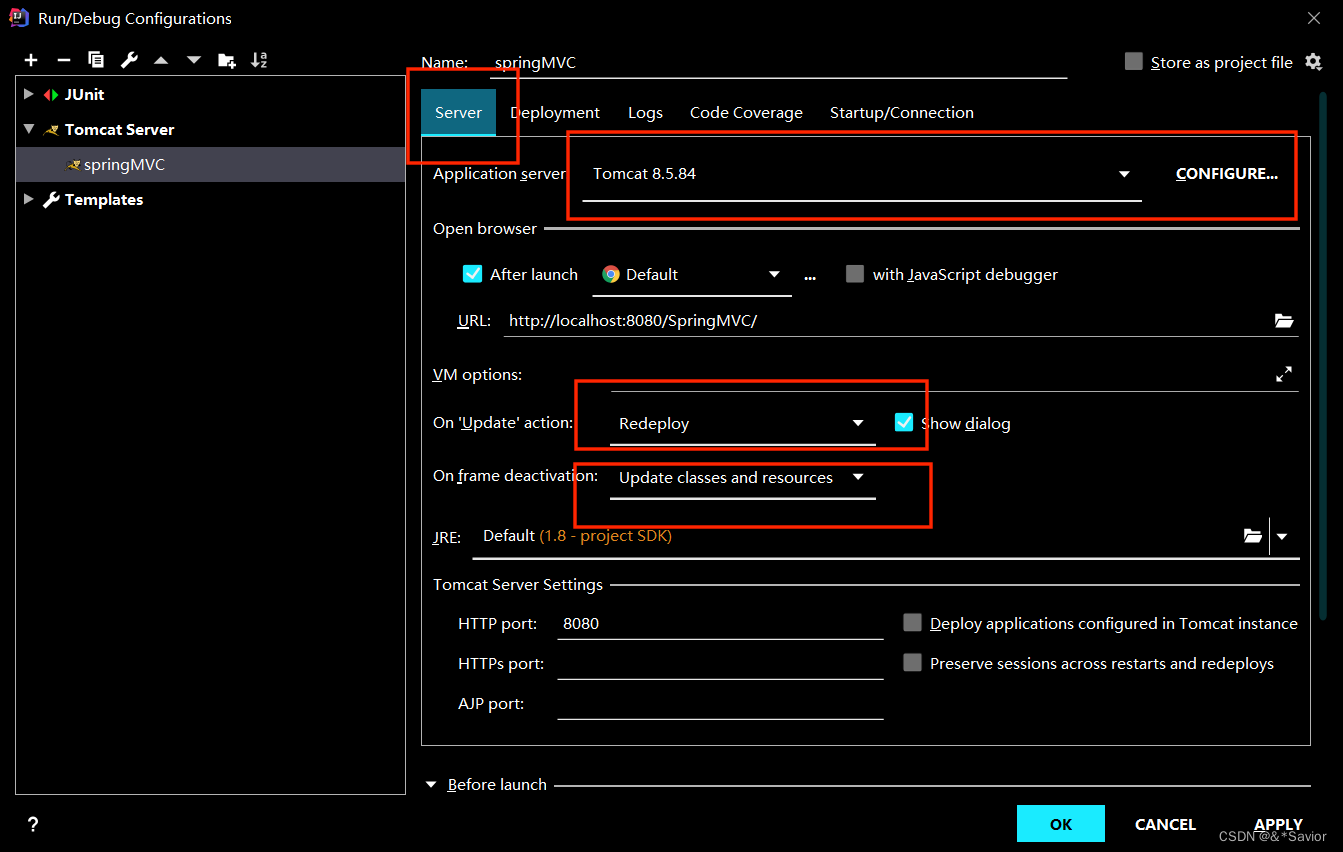Open help question mark icon

pyautogui.click(x=33, y=824)
